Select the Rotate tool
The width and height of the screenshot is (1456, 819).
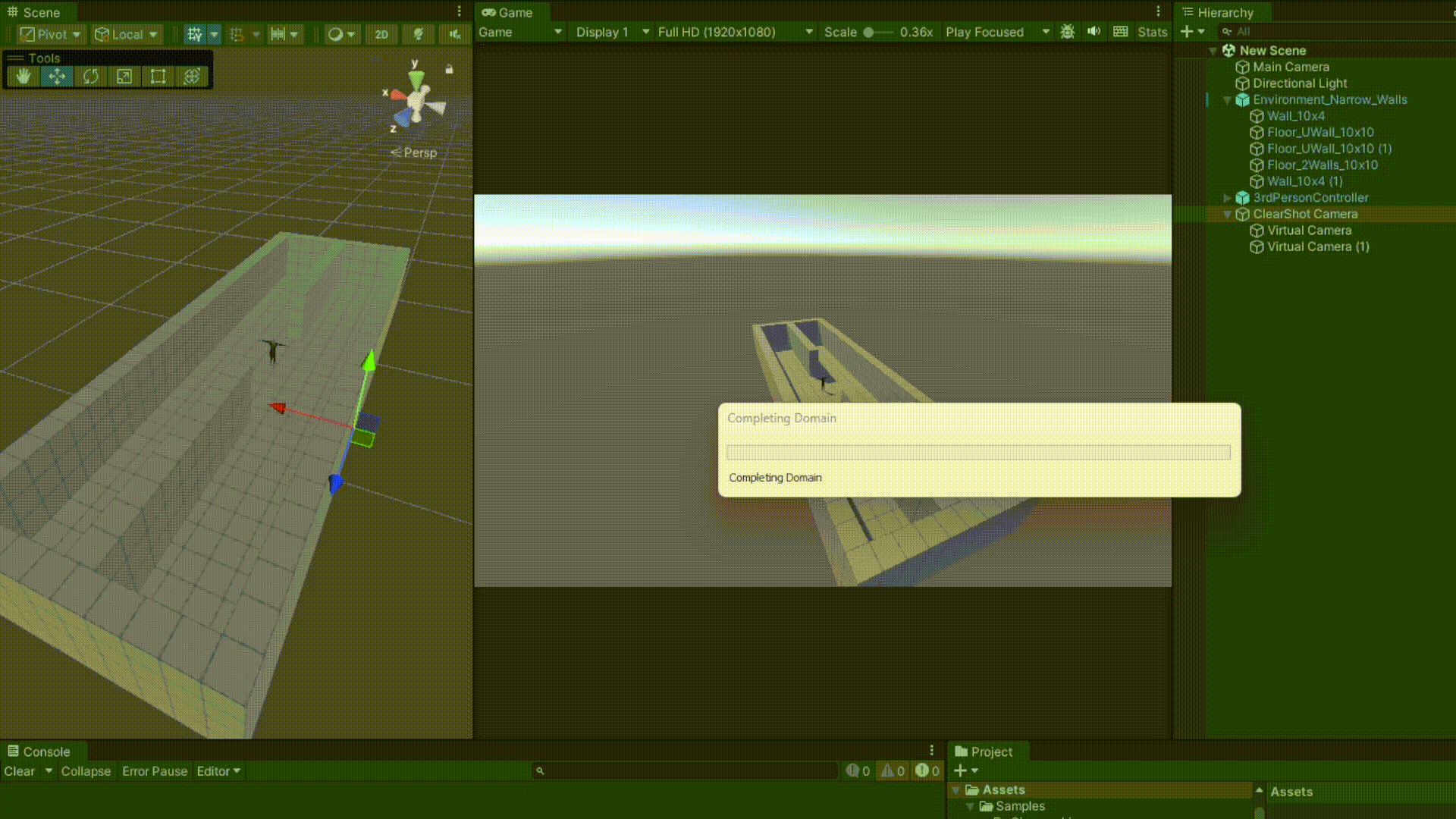pos(91,77)
